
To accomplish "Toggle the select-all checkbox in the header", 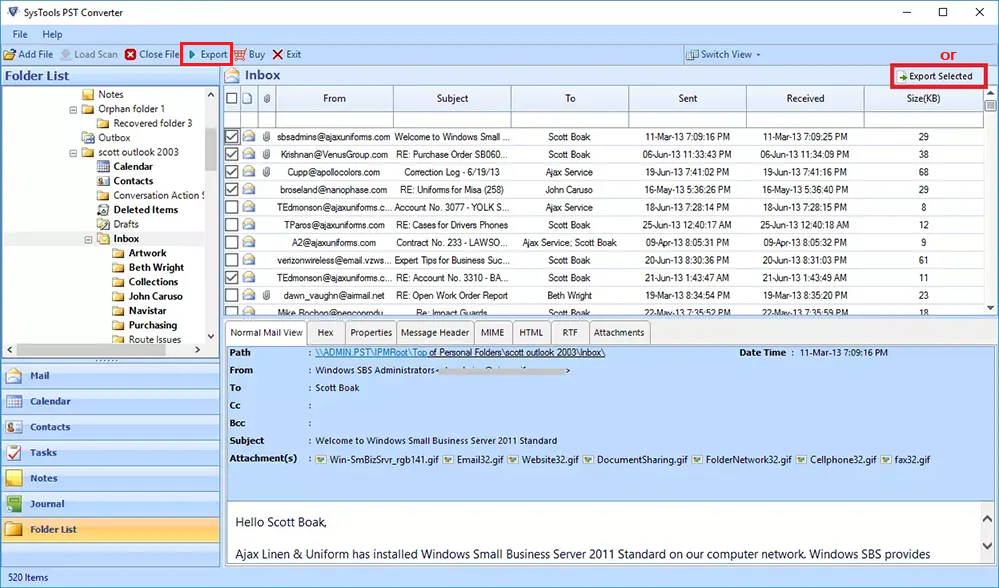I will click(232, 99).
